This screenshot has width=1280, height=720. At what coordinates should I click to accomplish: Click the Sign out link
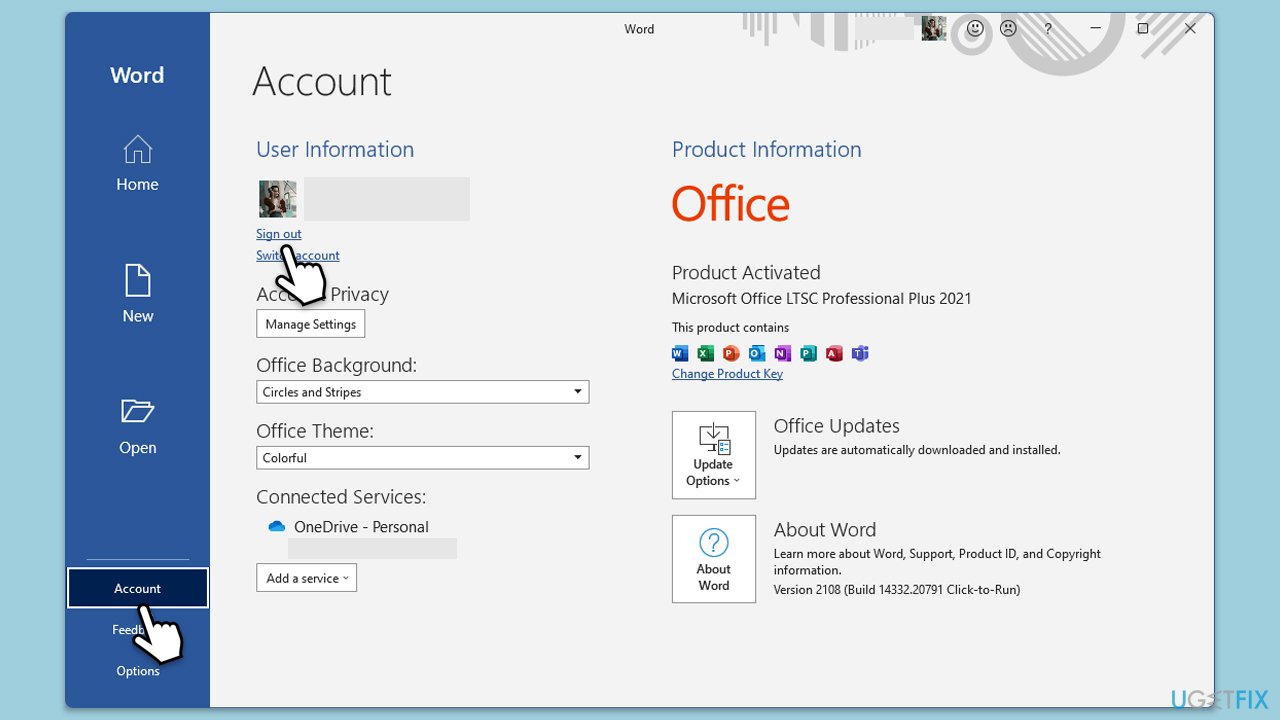click(278, 234)
